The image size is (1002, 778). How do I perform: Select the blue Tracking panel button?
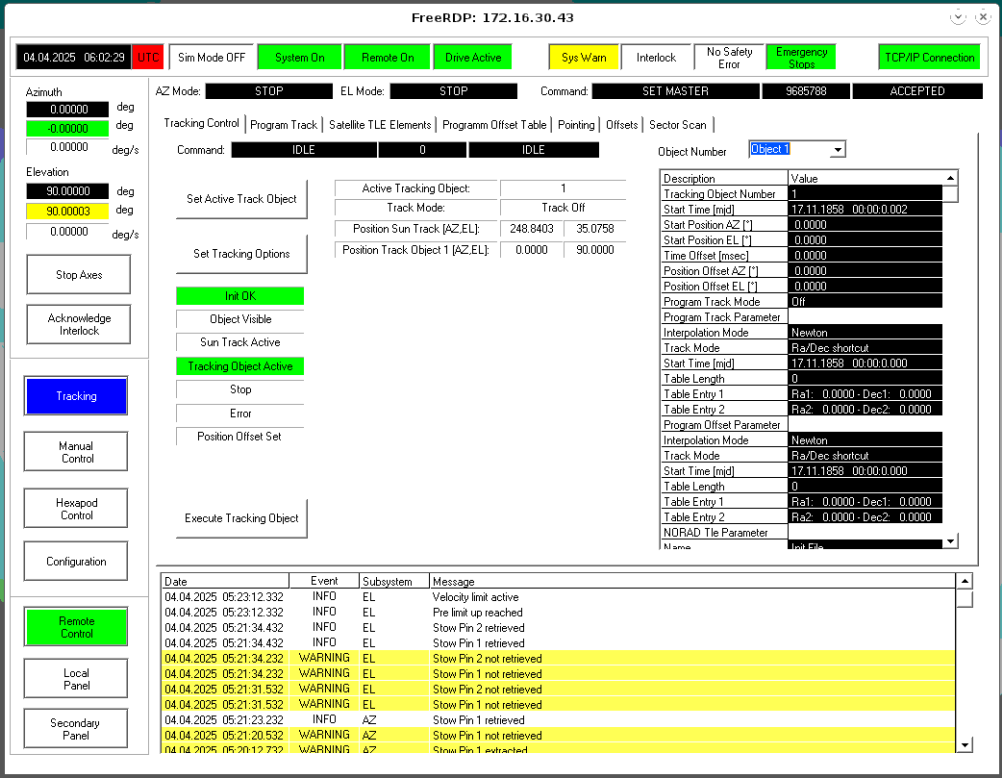(76, 396)
